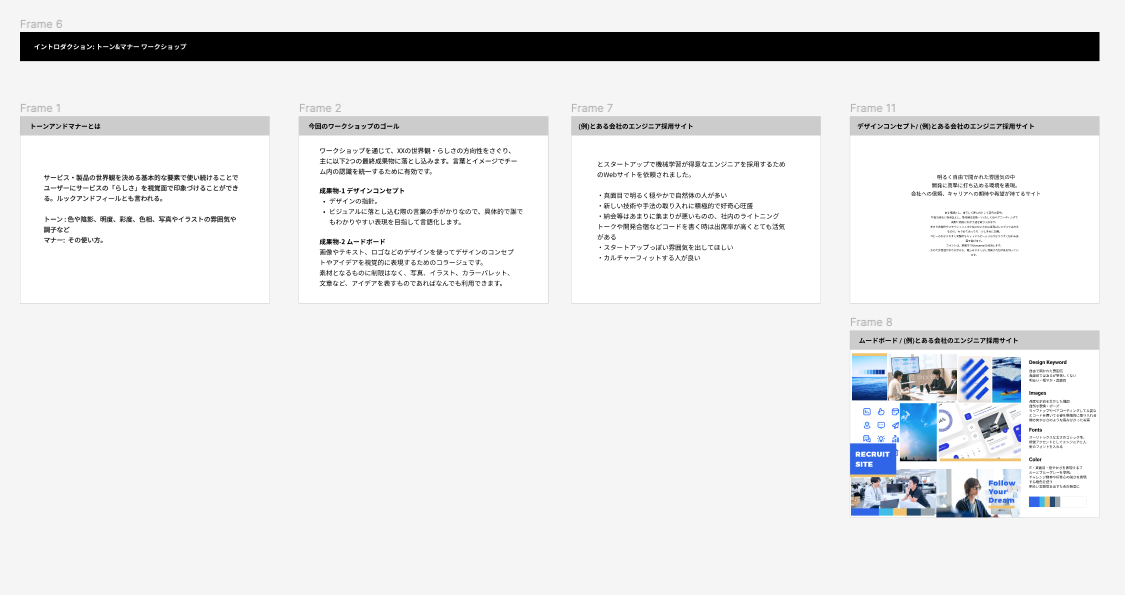Screen dimensions: 1125x595
Task: Select the blue sky photo in the moodboard
Action: point(918,432)
